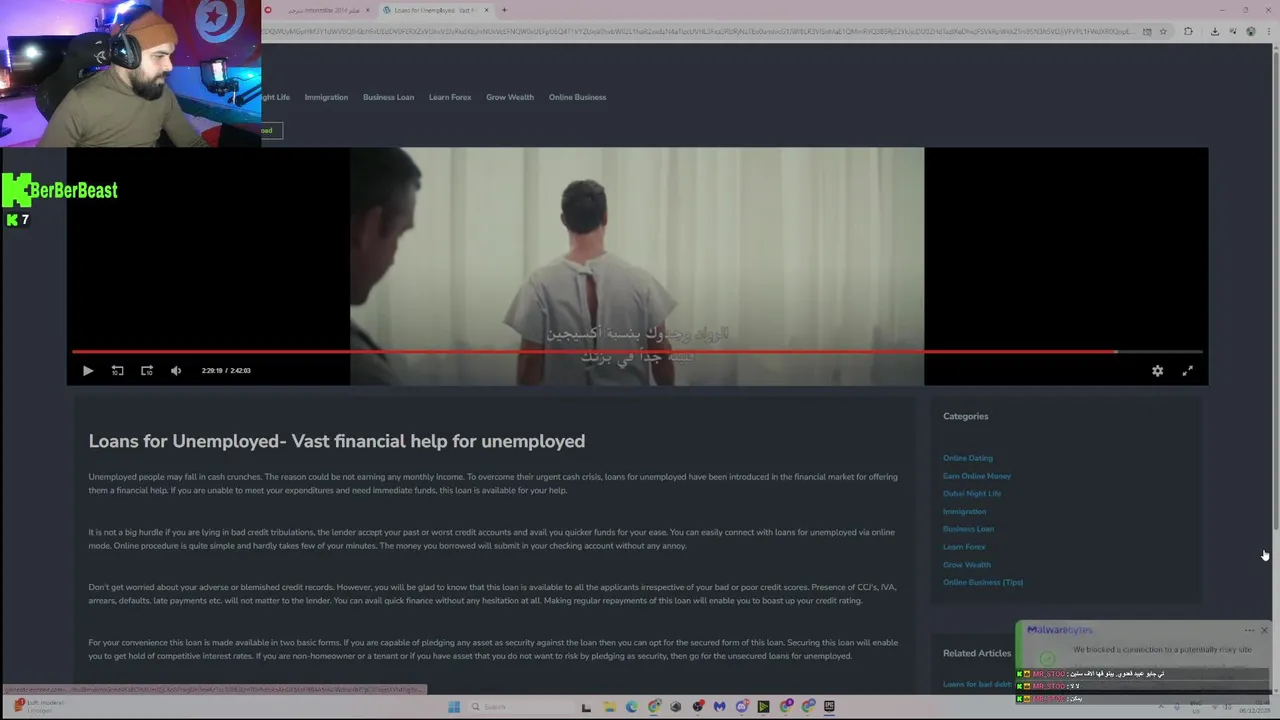Open Malwarebytes app from taskbar
1280x720 pixels.
click(x=720, y=707)
